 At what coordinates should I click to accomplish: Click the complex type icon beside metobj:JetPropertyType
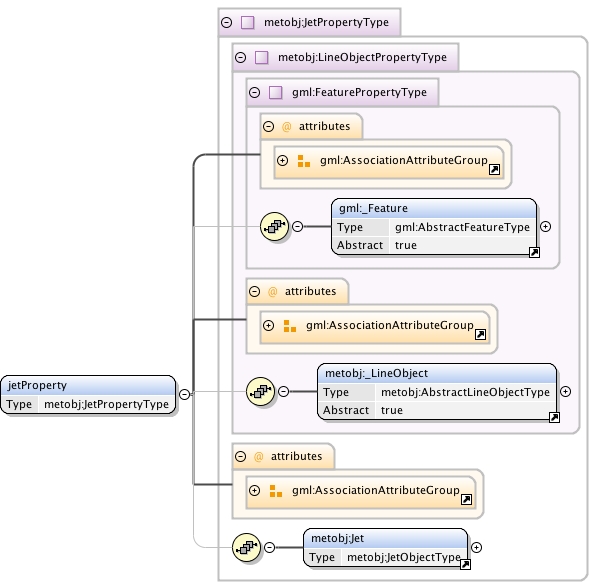pyautogui.click(x=247, y=23)
